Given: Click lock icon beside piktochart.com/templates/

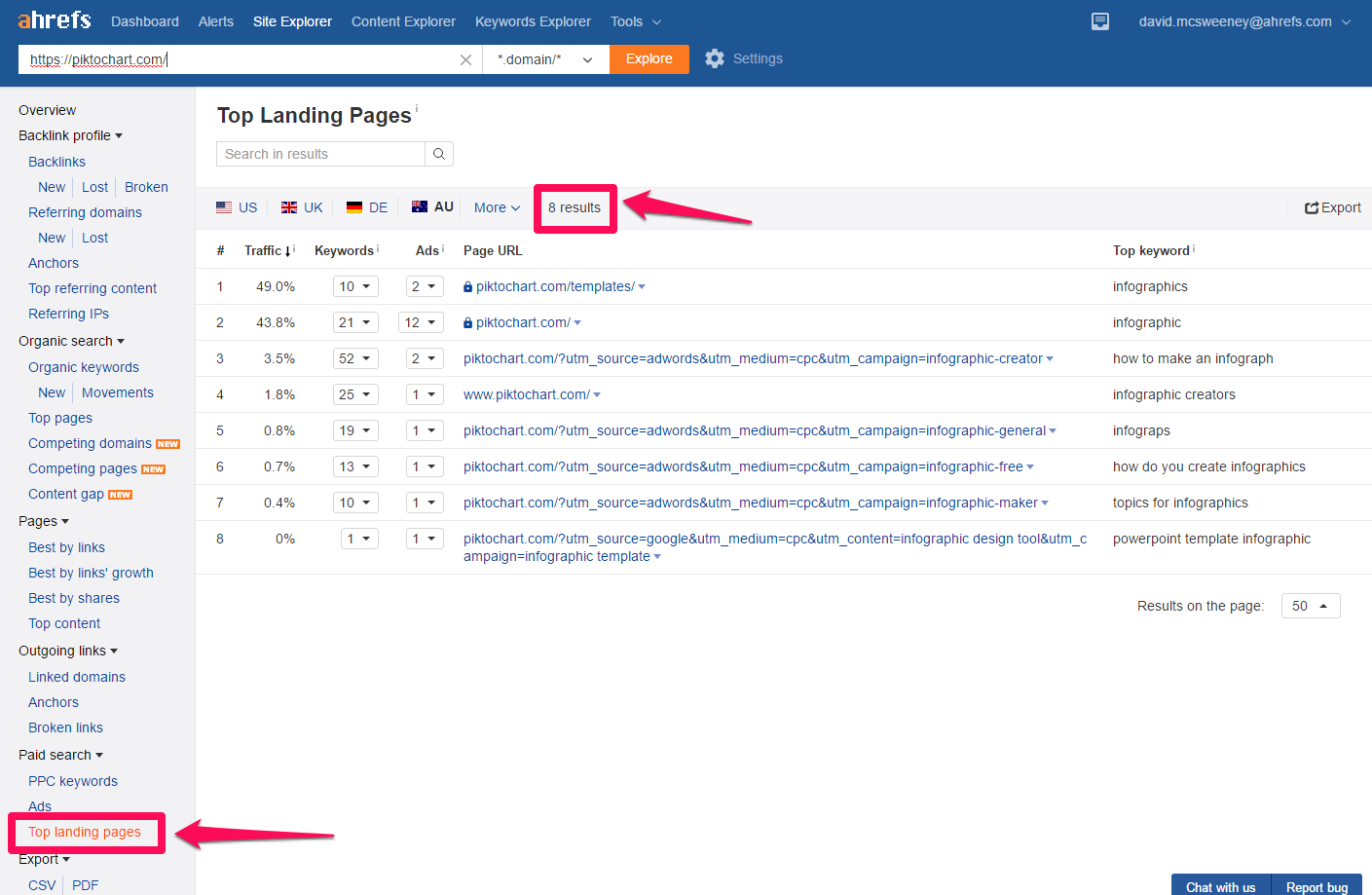Looking at the screenshot, I should [467, 287].
